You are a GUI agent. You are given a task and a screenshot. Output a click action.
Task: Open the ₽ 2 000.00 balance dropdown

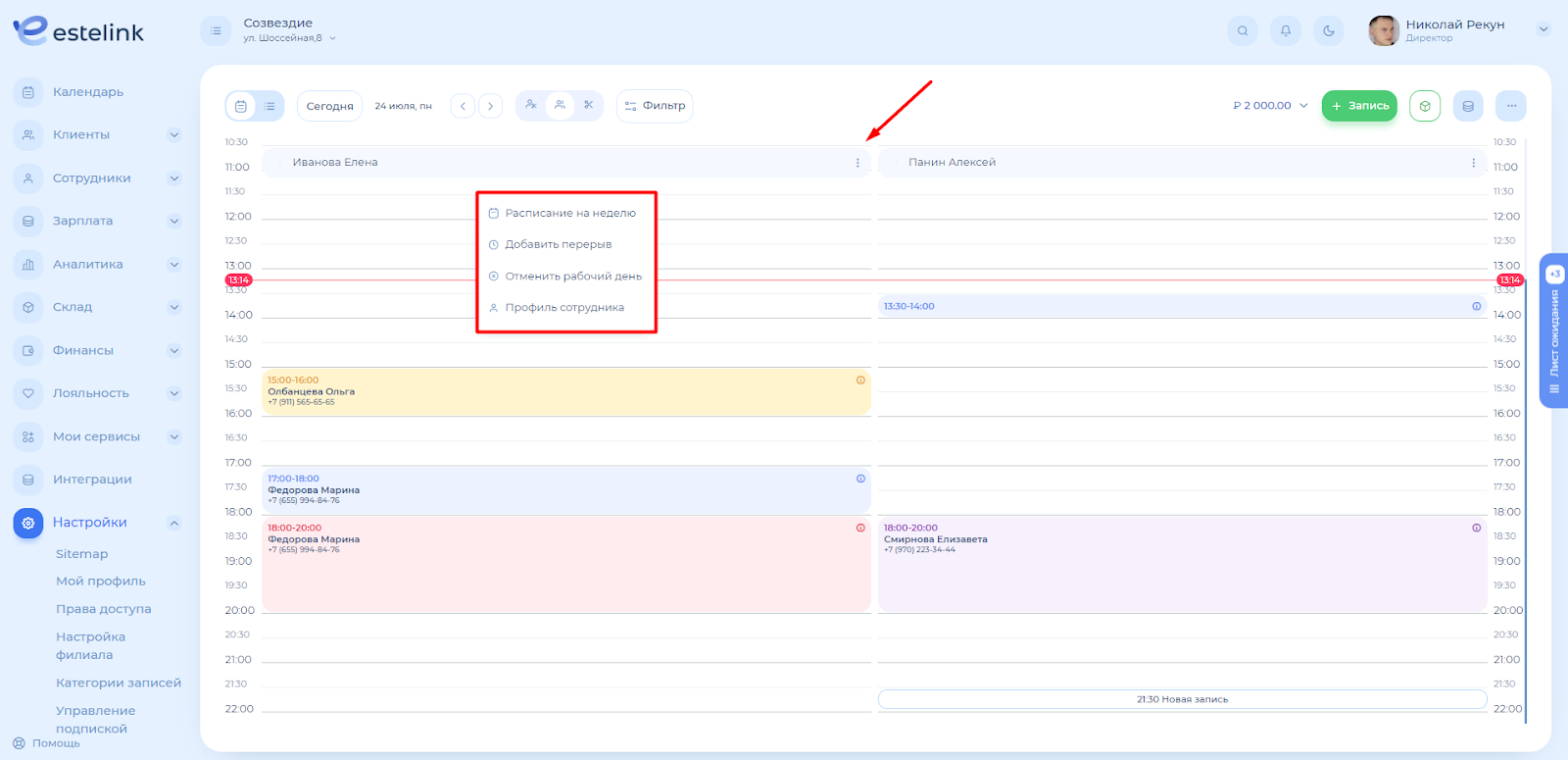1270,106
